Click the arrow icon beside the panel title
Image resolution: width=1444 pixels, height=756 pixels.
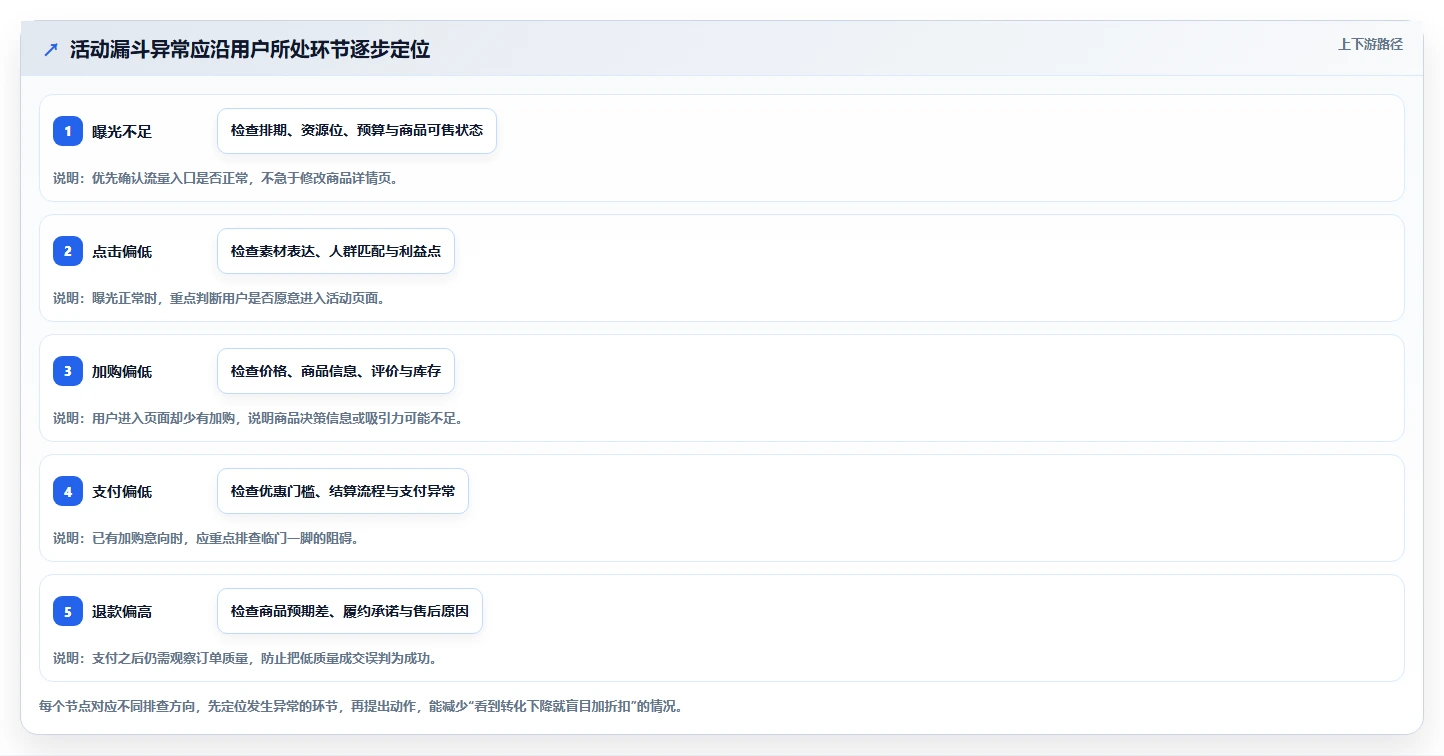(51, 49)
